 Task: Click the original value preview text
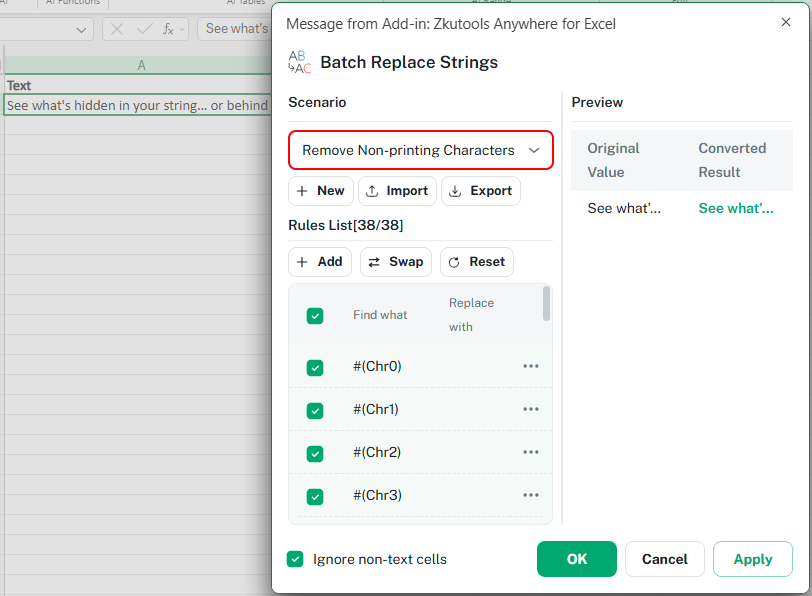pyautogui.click(x=624, y=208)
